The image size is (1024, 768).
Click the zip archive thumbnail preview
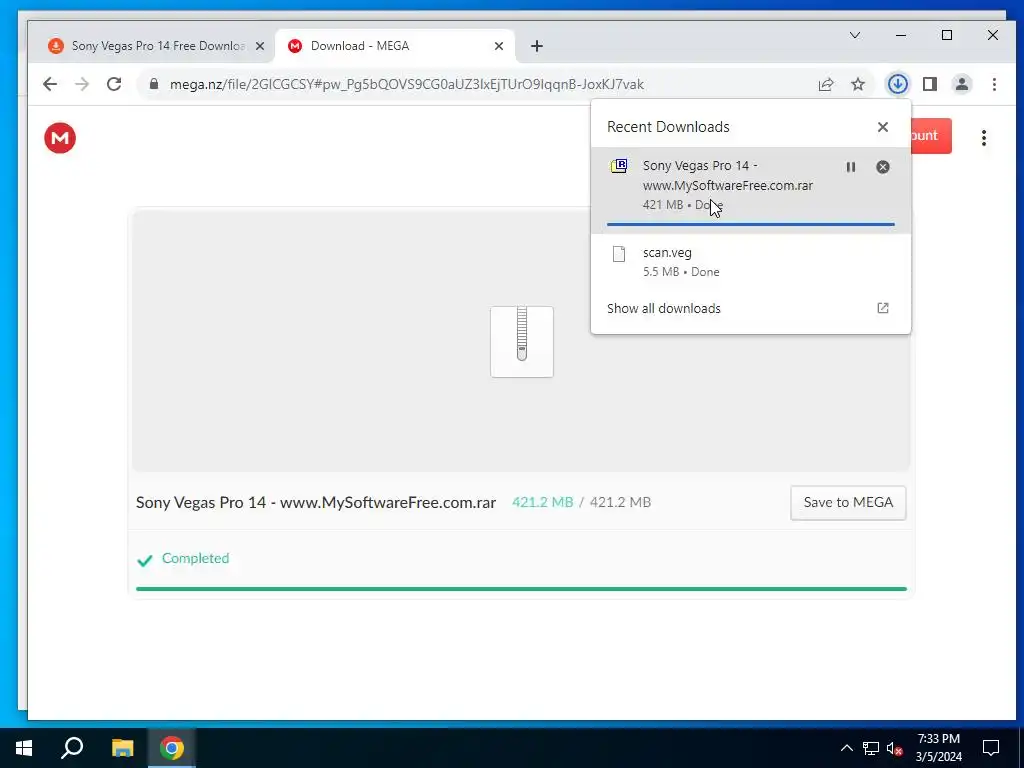click(x=522, y=342)
